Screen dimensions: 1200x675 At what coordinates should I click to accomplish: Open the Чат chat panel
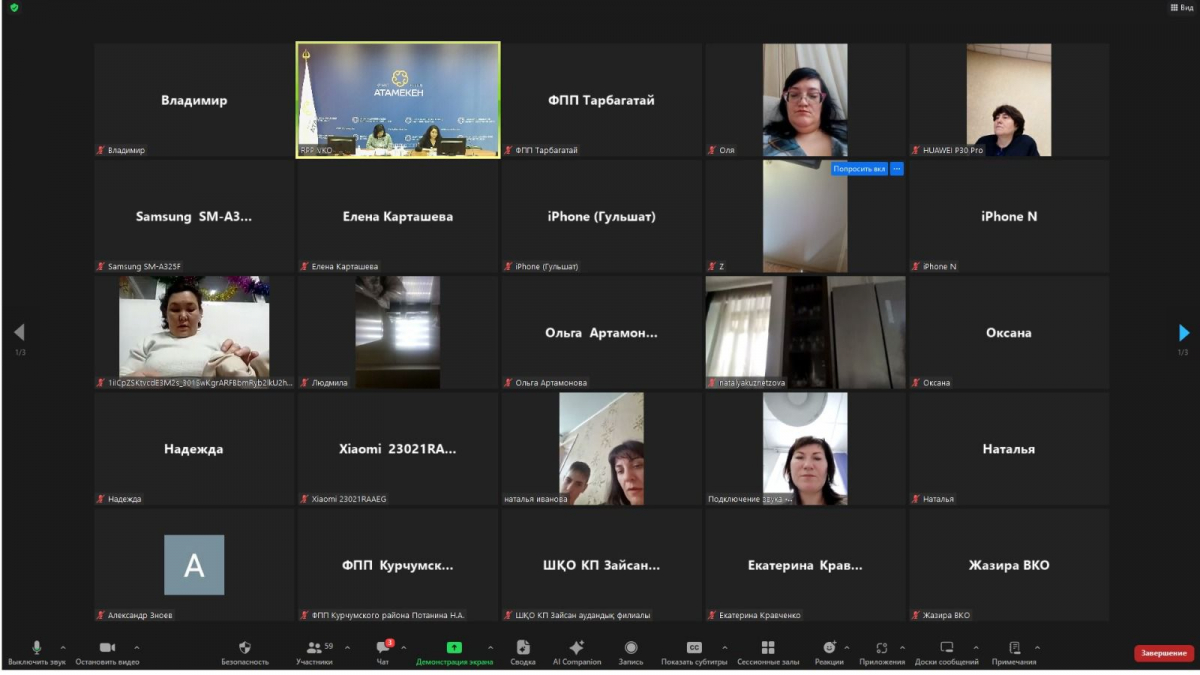click(383, 653)
